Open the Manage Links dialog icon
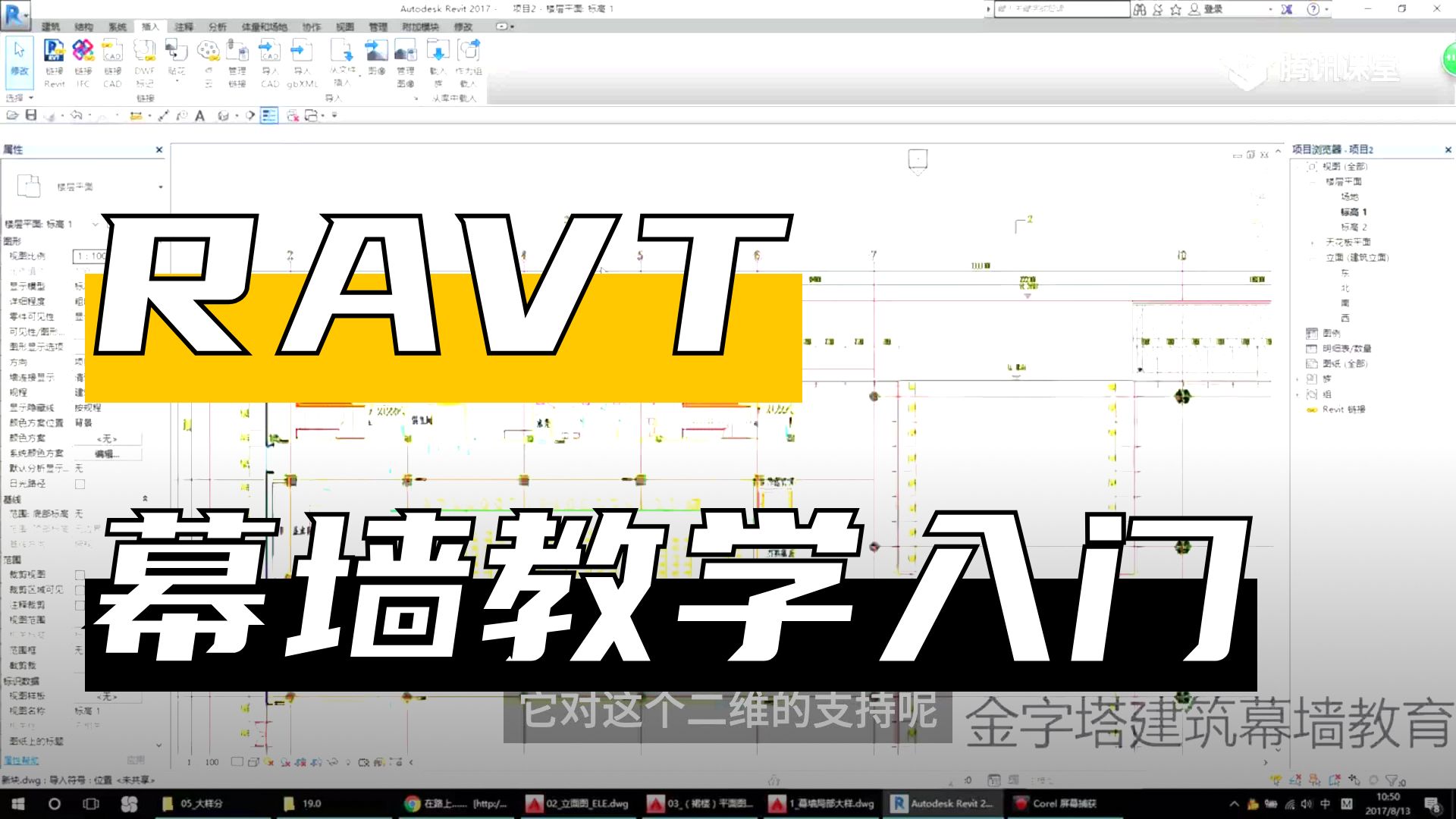Viewport: 1456px width, 819px height. (238, 61)
